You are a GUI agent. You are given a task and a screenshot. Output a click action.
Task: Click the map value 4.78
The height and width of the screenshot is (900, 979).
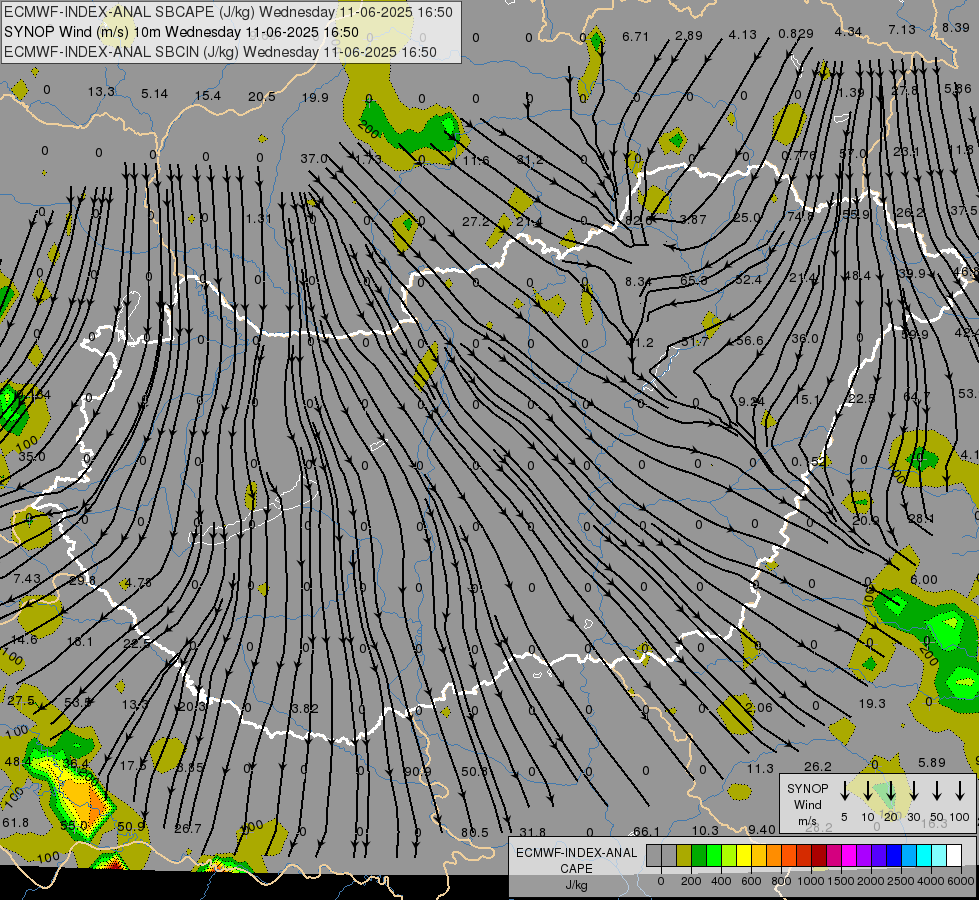click(x=138, y=583)
